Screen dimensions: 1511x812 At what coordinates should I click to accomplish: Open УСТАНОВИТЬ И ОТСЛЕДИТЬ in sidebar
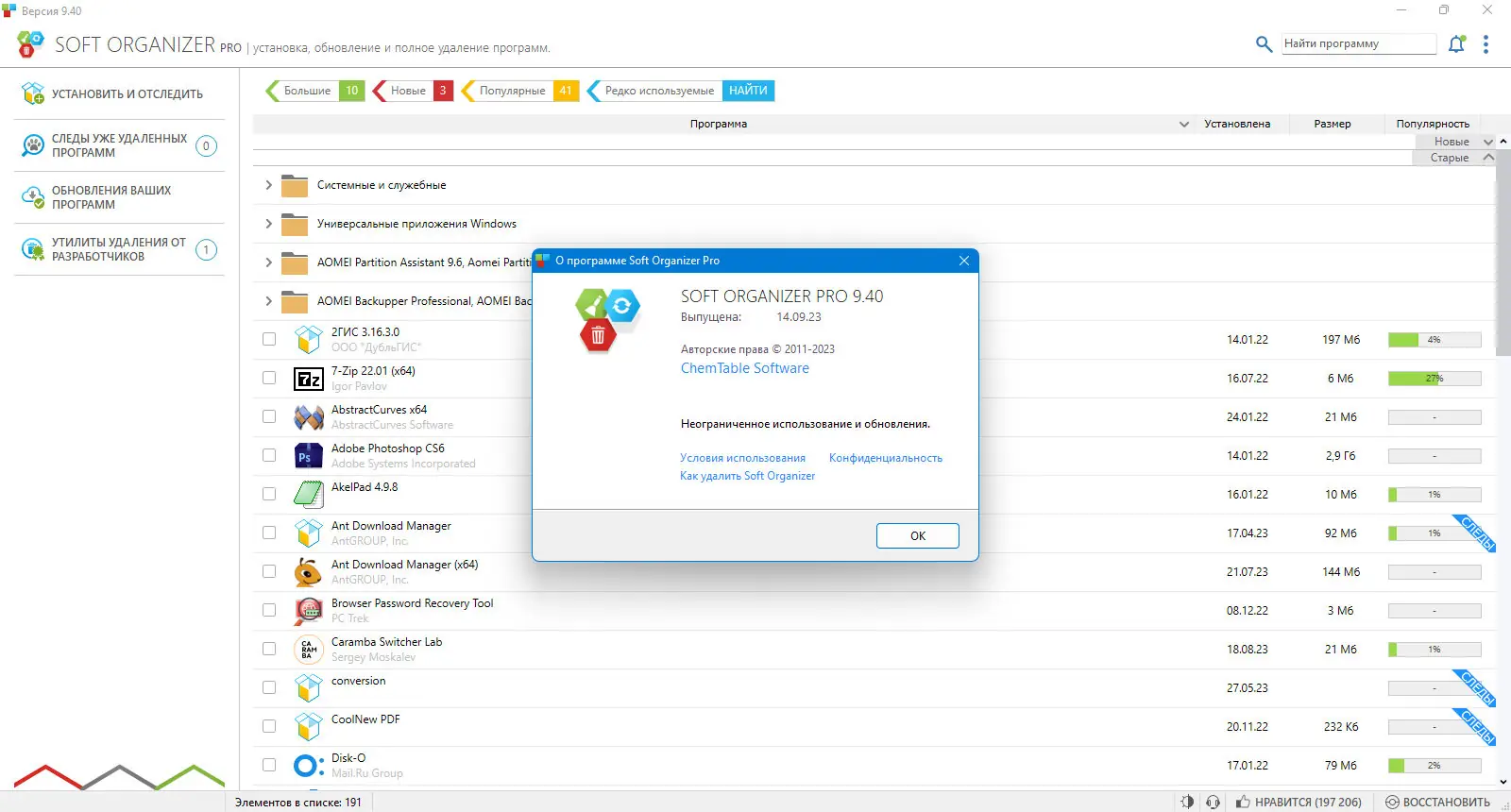[119, 93]
